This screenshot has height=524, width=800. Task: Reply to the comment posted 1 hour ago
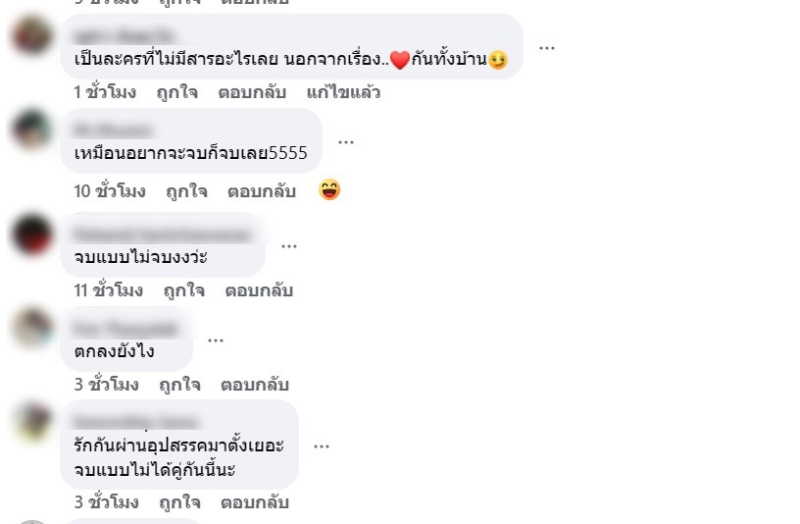pyautogui.click(x=252, y=92)
